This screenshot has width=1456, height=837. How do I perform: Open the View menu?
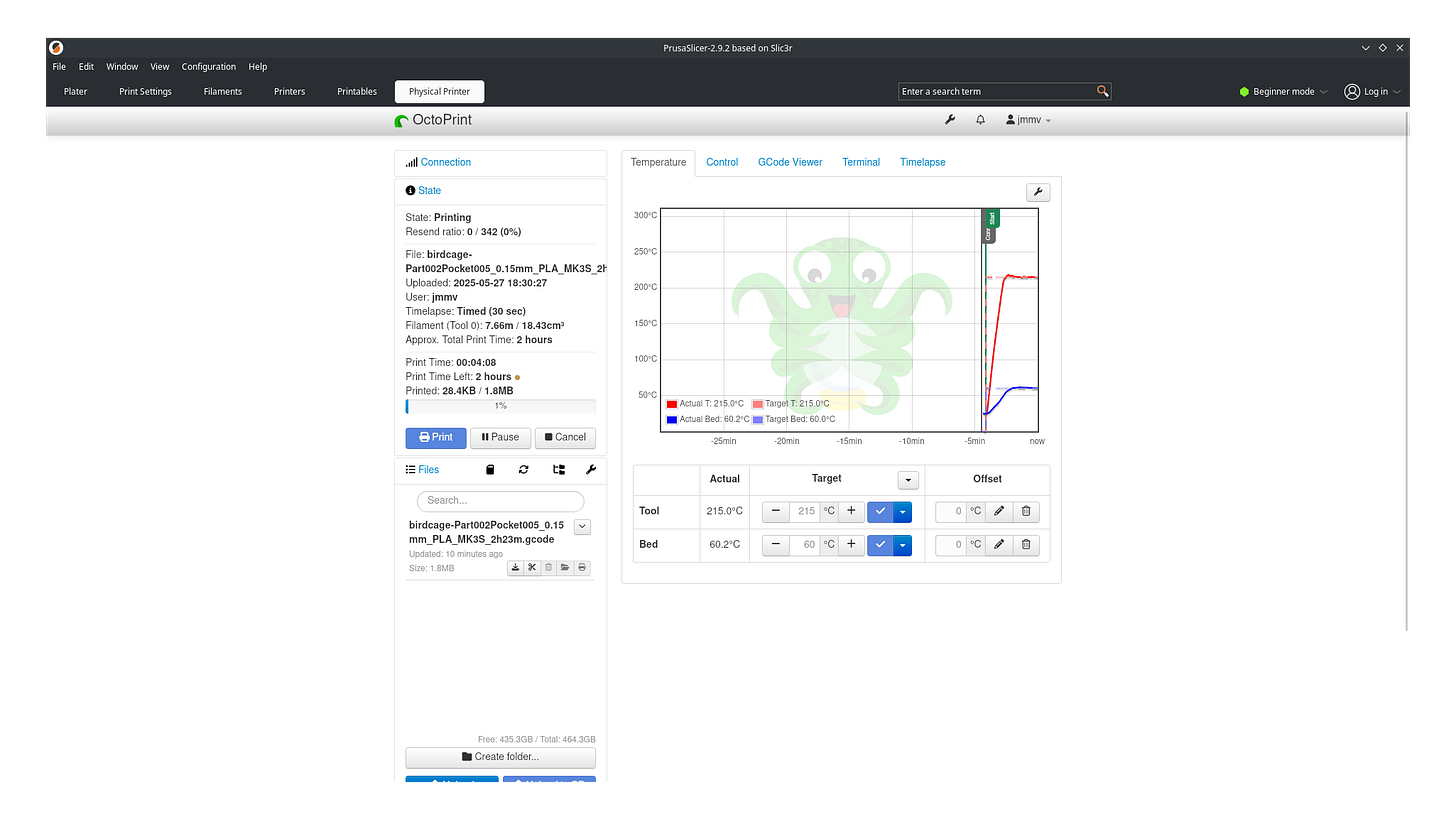[160, 67]
